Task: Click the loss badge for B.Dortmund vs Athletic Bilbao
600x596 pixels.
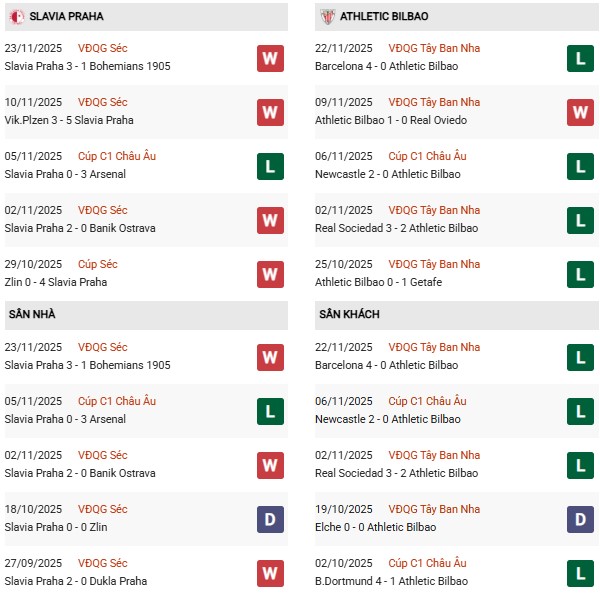Action: (x=580, y=573)
